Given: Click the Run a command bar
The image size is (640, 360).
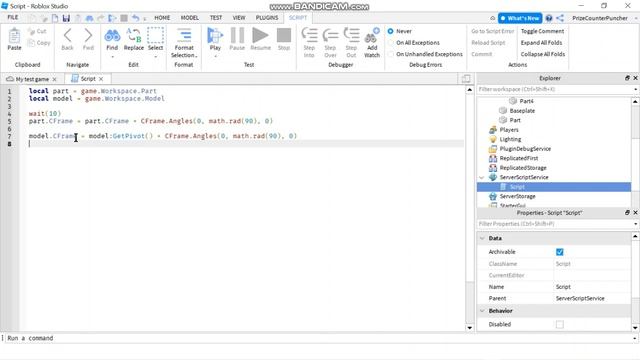Looking at the screenshot, I should tap(318, 338).
